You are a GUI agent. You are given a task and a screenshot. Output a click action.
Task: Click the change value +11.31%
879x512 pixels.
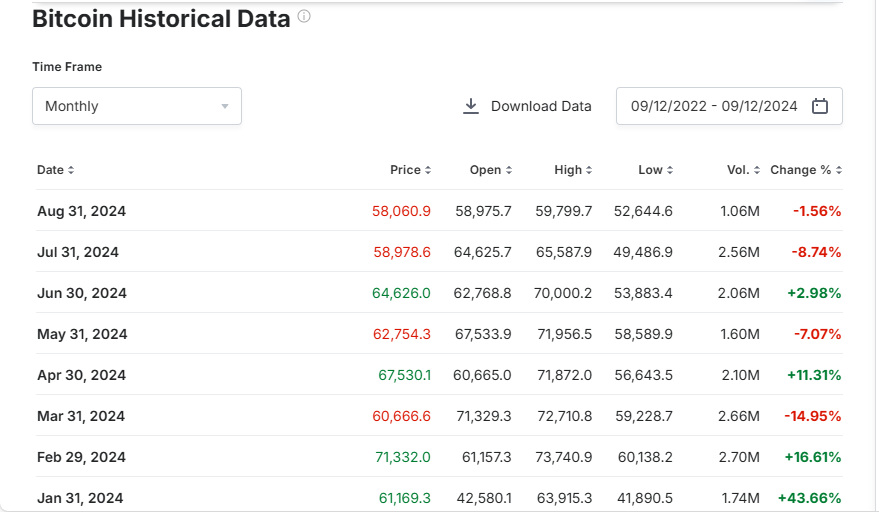pos(814,375)
